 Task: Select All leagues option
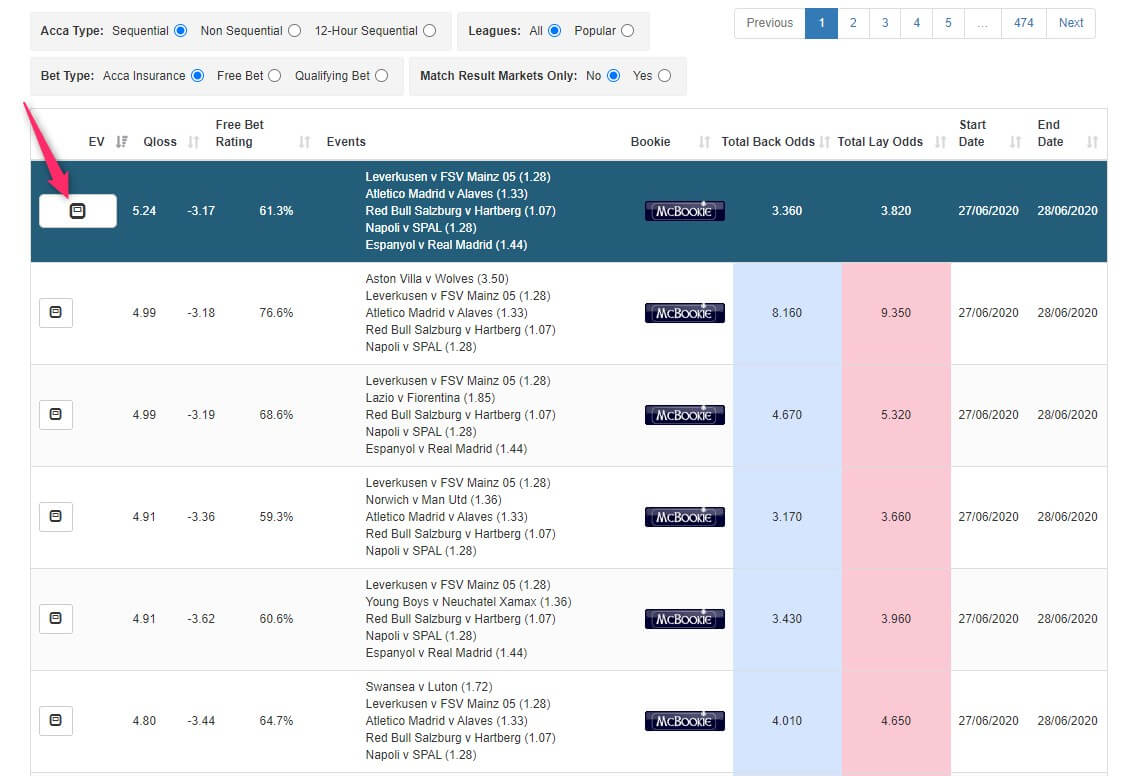555,30
